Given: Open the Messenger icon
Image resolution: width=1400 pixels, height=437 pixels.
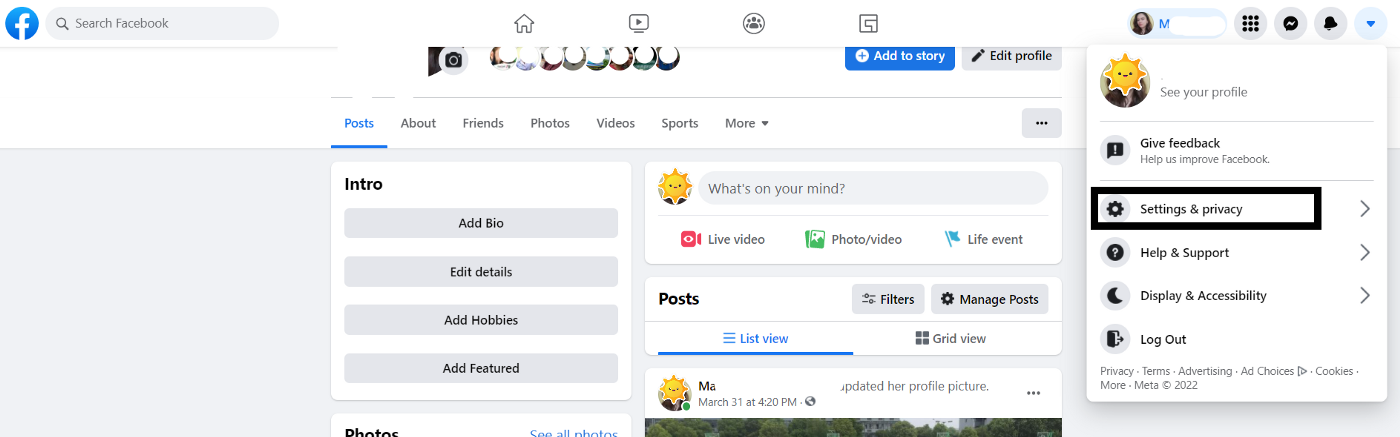Looking at the screenshot, I should click(x=1291, y=24).
